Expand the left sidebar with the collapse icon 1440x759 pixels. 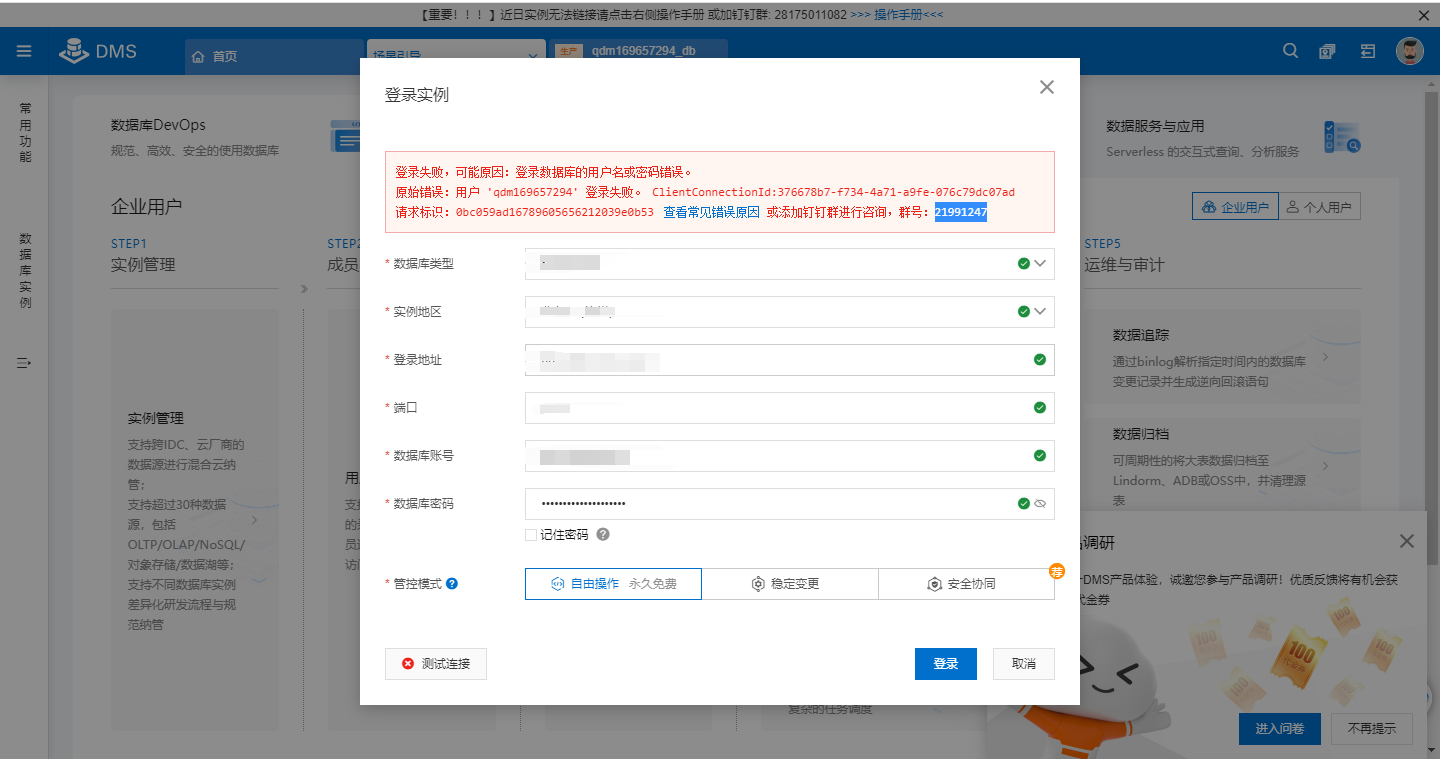coord(24,363)
